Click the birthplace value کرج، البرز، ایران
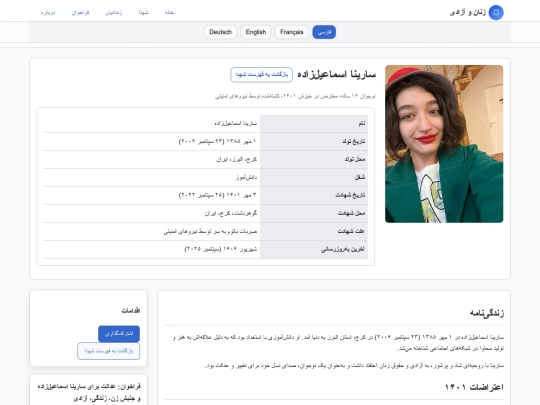Screen dimensions: 540x405 236,159
